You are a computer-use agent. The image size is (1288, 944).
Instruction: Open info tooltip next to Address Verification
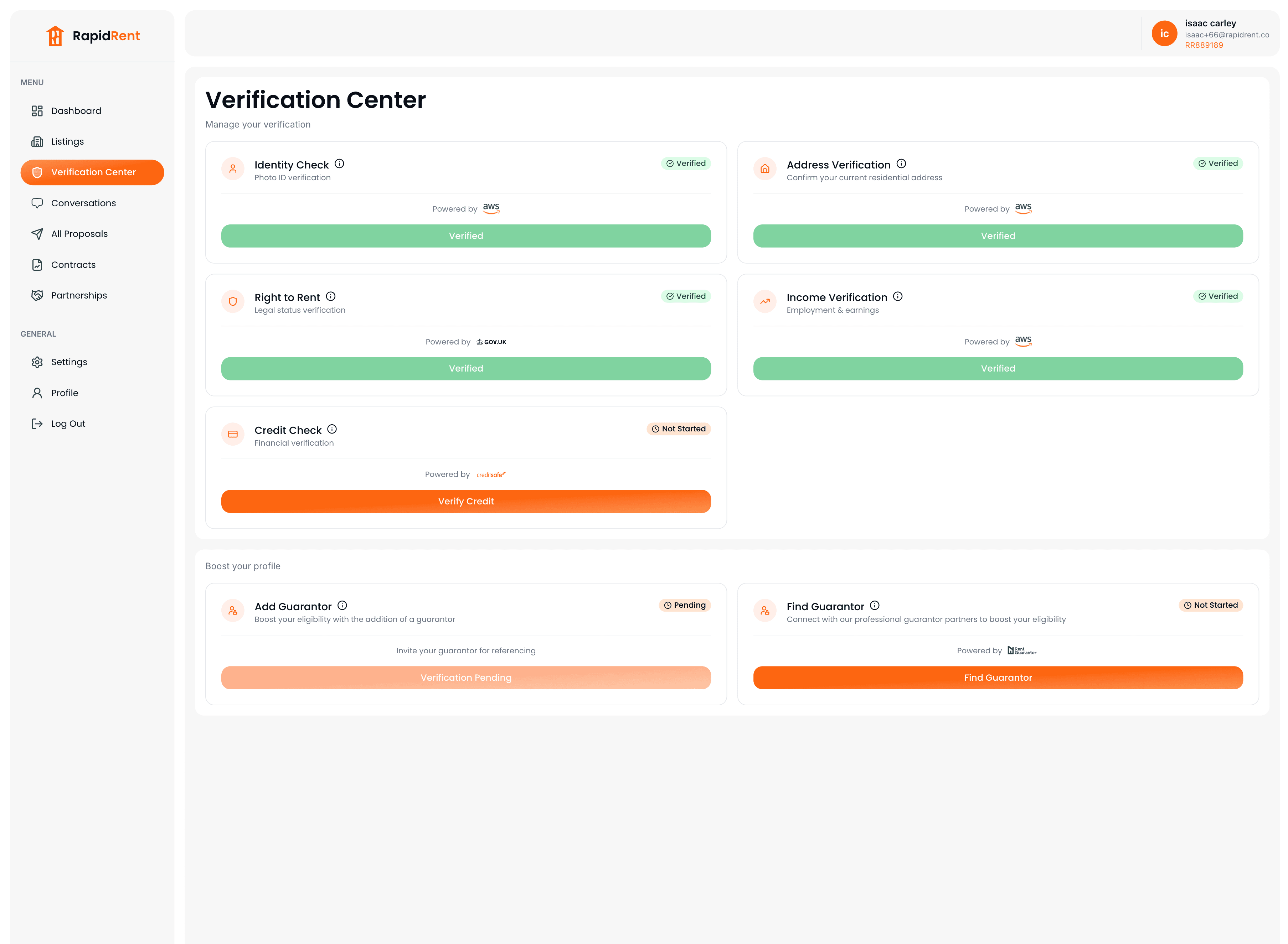pyautogui.click(x=901, y=164)
